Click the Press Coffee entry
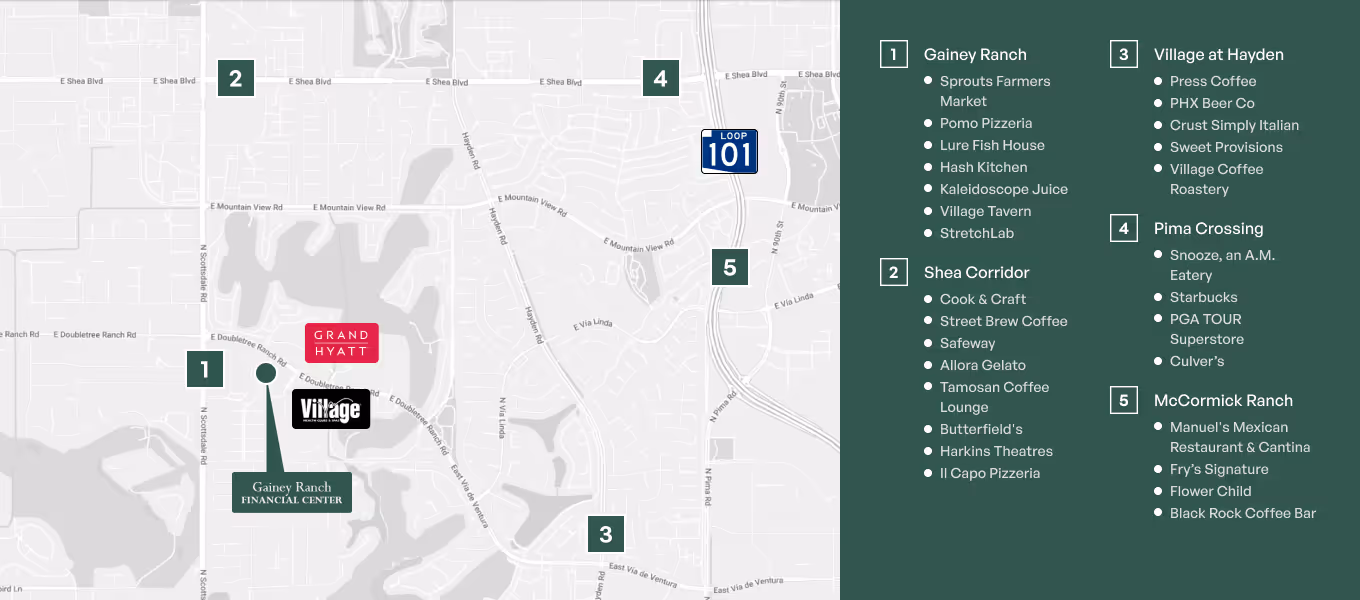The width and height of the screenshot is (1360, 600). [x=1213, y=81]
